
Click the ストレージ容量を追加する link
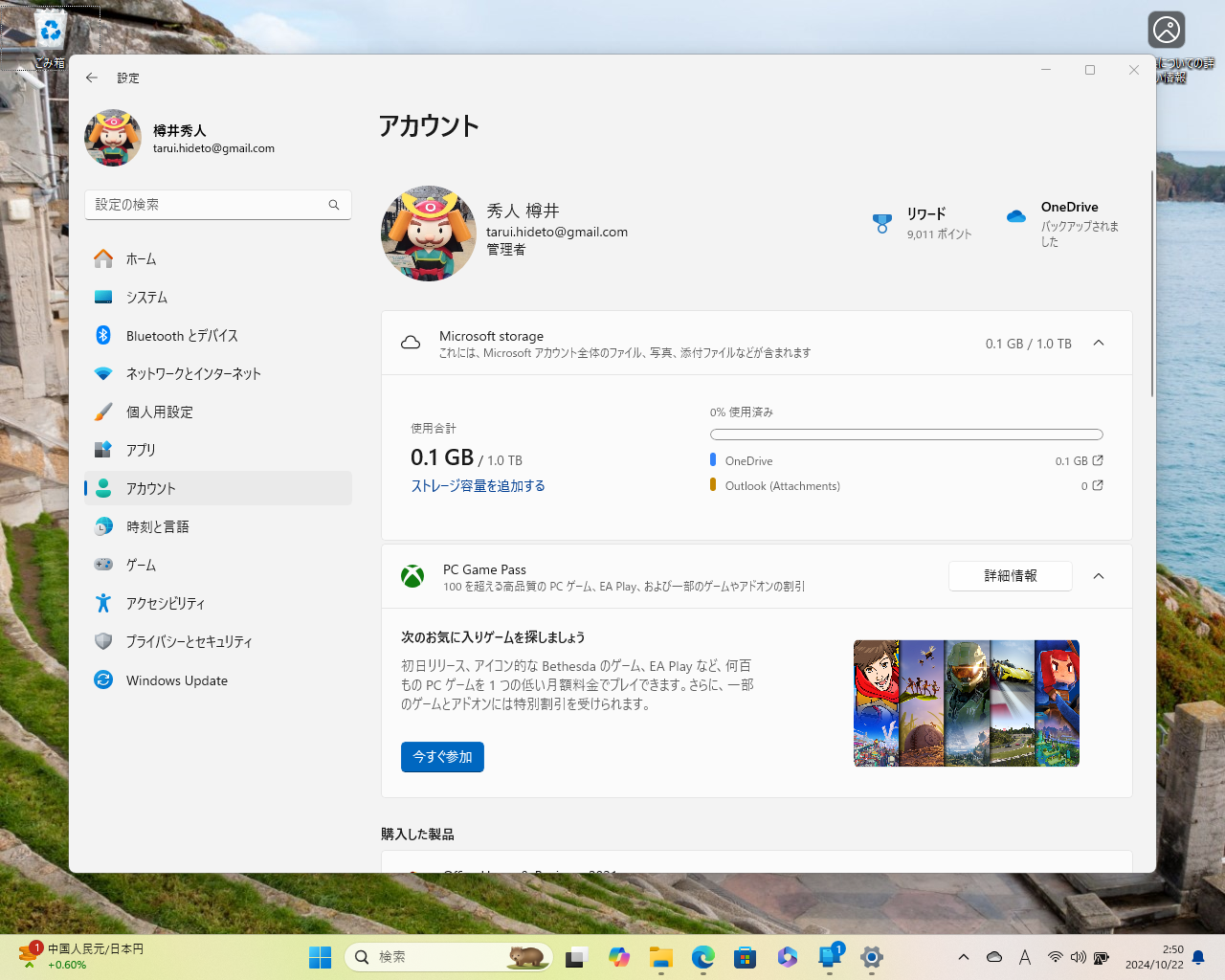(479, 486)
